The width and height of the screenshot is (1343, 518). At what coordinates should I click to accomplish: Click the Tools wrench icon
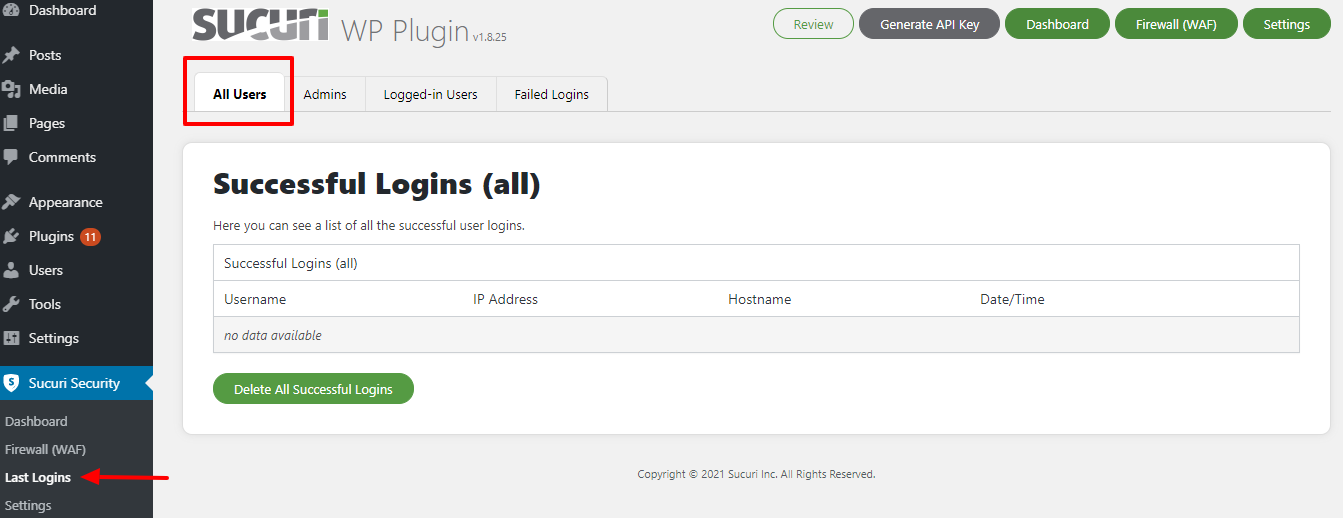11,304
